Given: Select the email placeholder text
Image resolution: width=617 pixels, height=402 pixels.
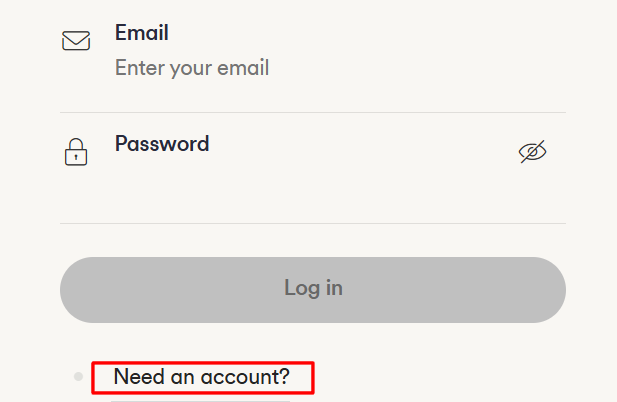Looking at the screenshot, I should [x=192, y=68].
